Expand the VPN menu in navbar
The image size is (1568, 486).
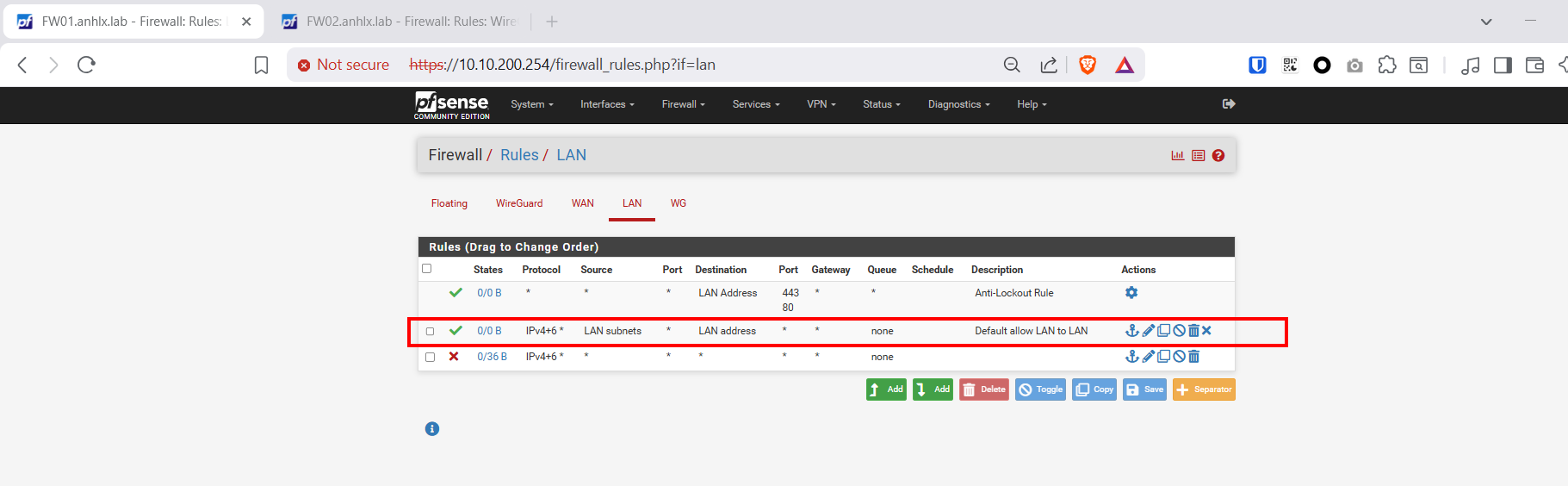[x=821, y=104]
